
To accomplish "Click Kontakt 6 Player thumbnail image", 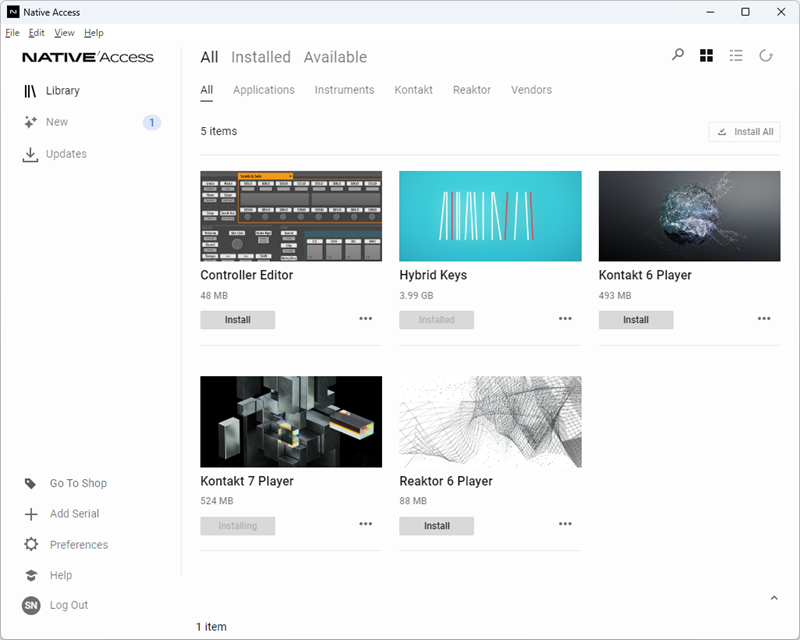I will pyautogui.click(x=689, y=216).
